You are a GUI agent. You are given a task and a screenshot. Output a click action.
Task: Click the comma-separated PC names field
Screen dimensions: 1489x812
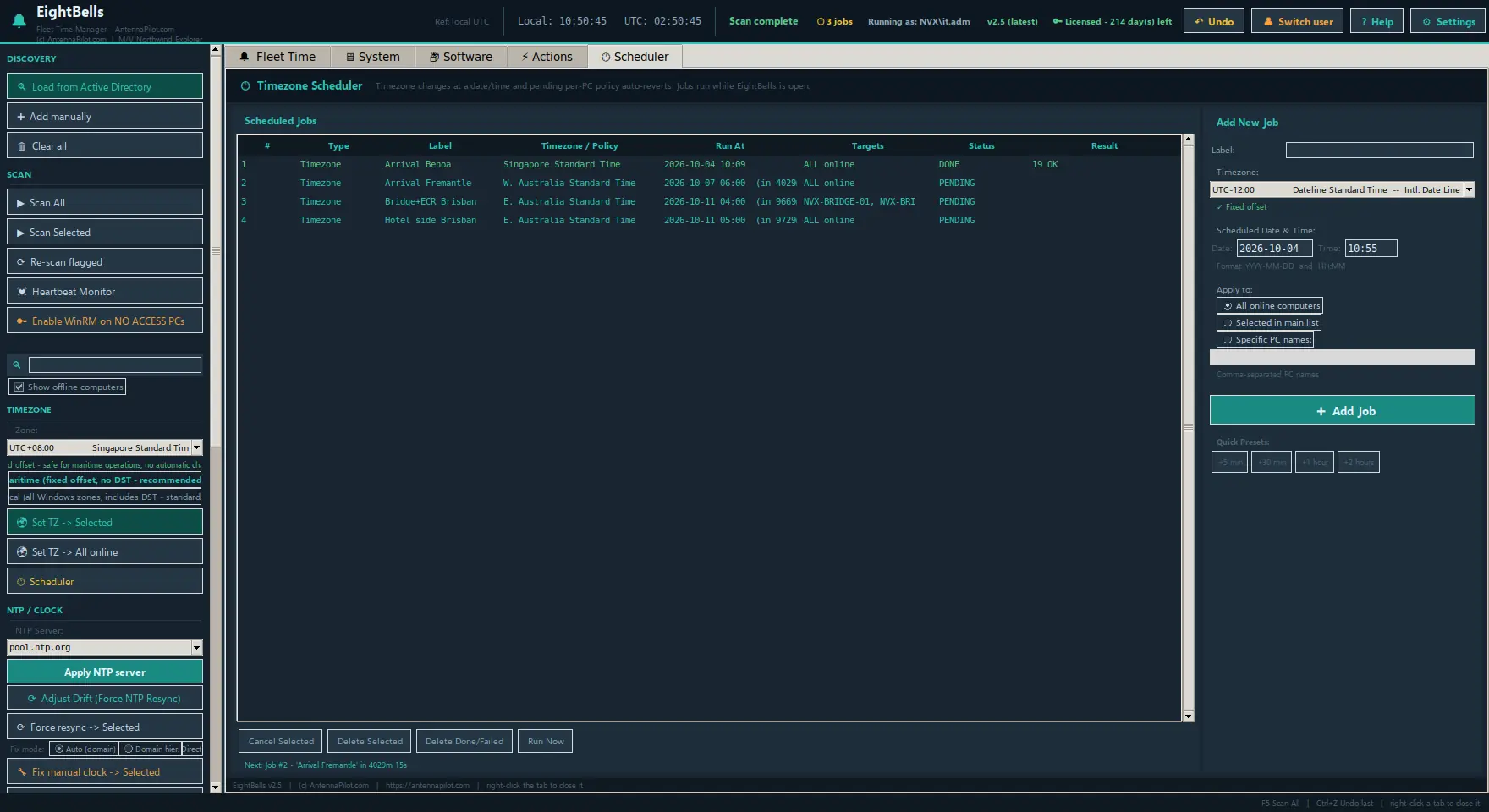(1342, 358)
